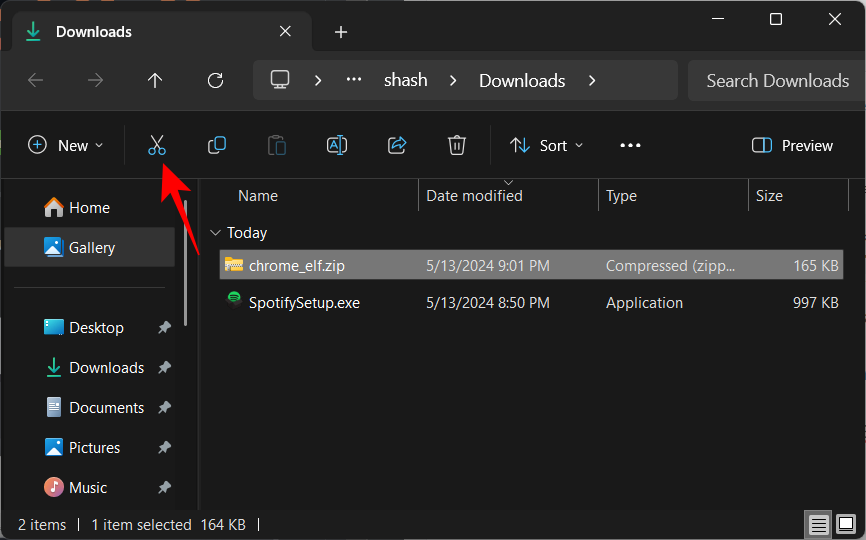
Task: Open a new File Explorer tab
Action: (341, 32)
